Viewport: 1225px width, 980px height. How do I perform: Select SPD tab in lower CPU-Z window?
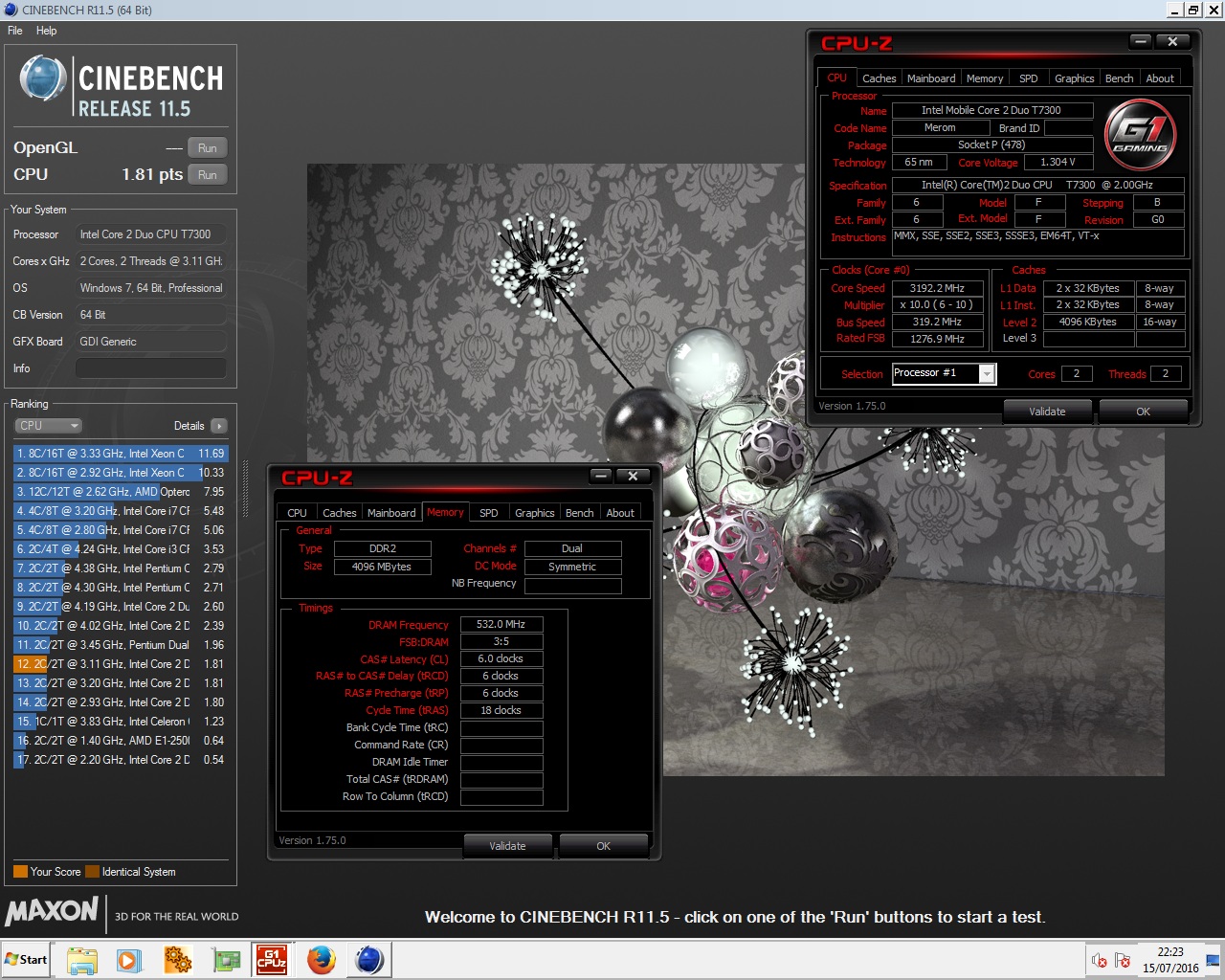489,513
